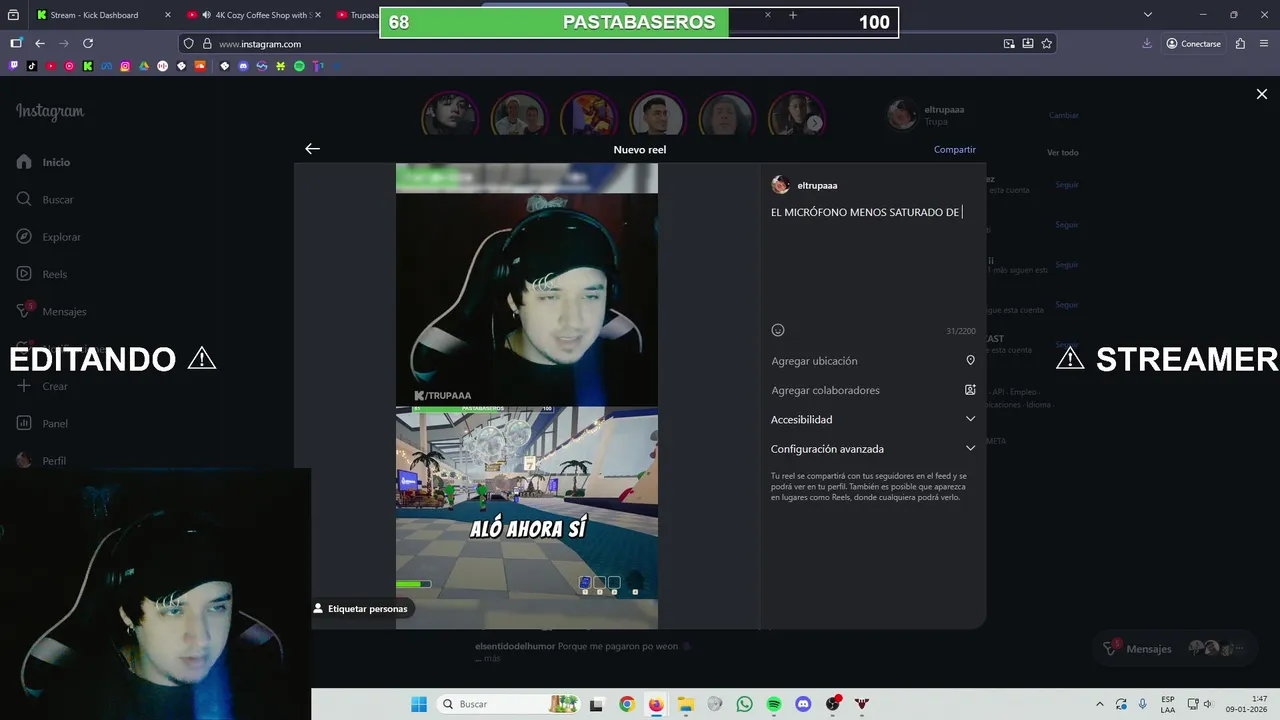The image size is (1280, 720).
Task: Open Mensajes in the Instagram sidebar
Action: pyautogui.click(x=52, y=311)
